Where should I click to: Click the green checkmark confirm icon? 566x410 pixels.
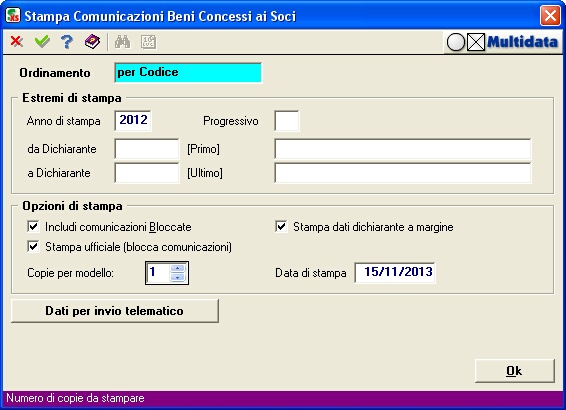pyautogui.click(x=42, y=42)
